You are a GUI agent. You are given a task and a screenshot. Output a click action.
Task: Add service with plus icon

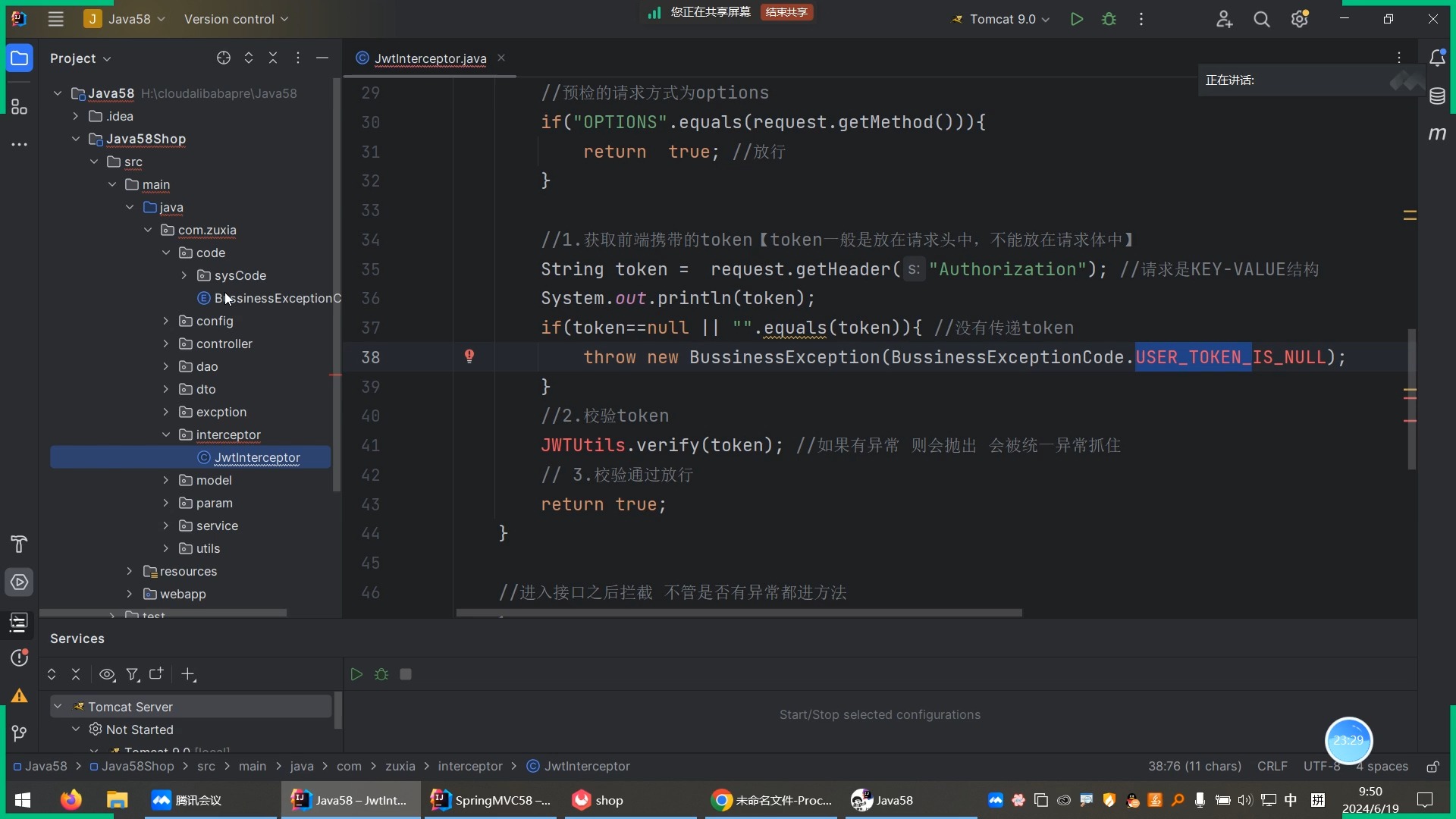[188, 674]
